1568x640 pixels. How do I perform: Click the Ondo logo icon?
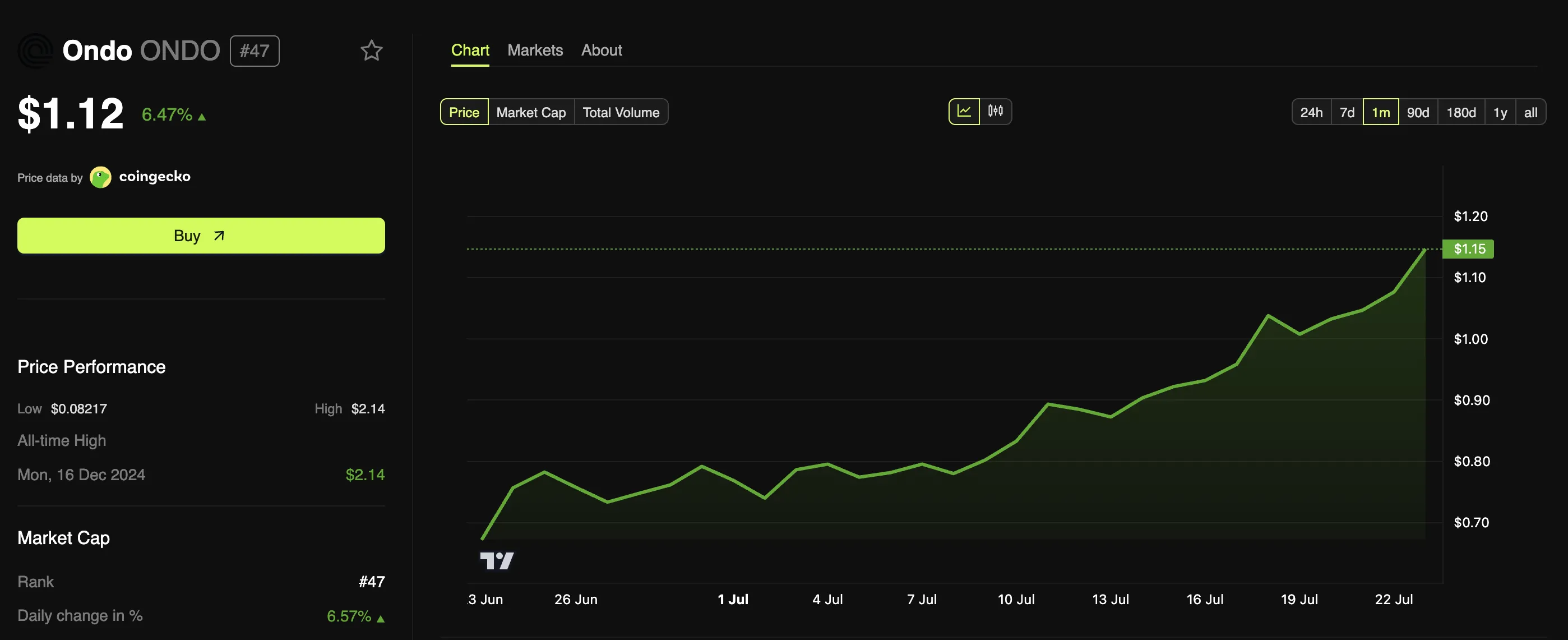pyautogui.click(x=35, y=50)
